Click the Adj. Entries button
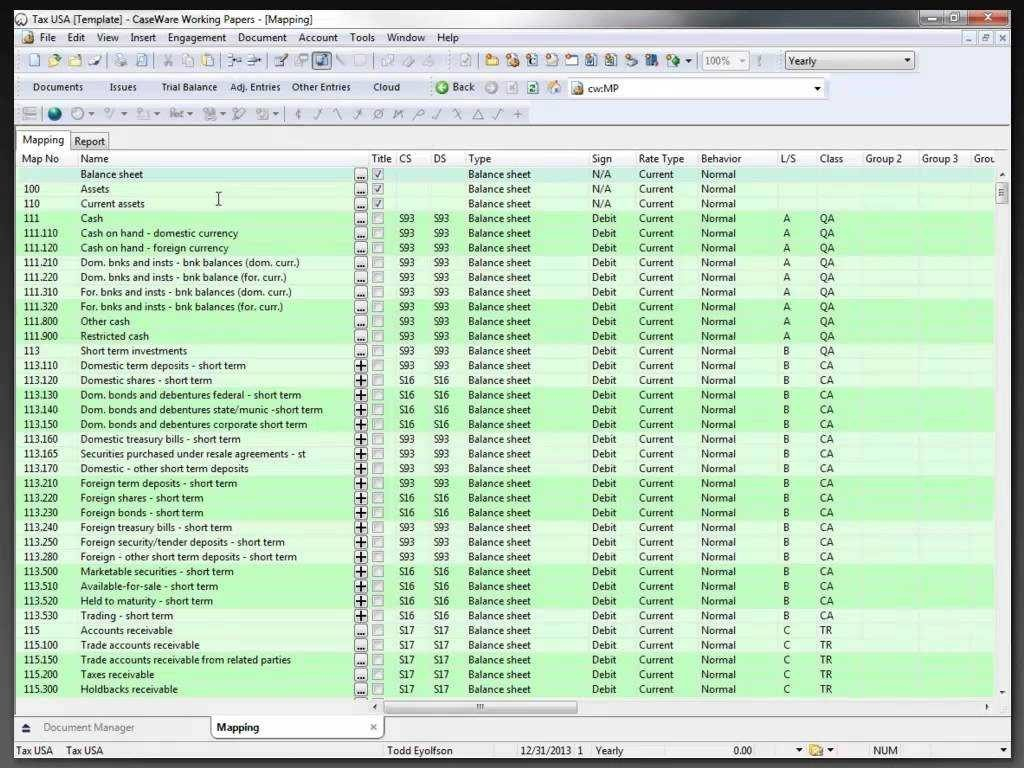 255,87
